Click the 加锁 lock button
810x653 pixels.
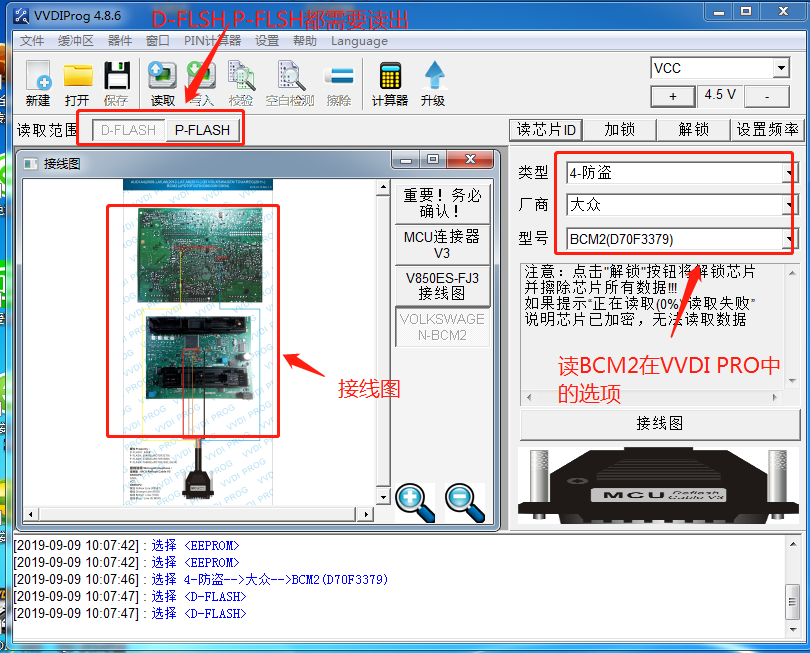click(x=620, y=130)
